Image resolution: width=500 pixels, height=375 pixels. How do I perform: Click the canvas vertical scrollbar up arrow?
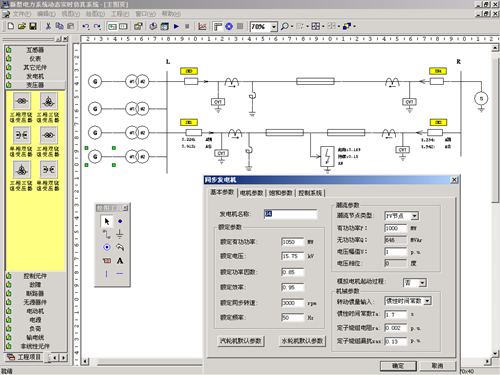click(x=495, y=48)
